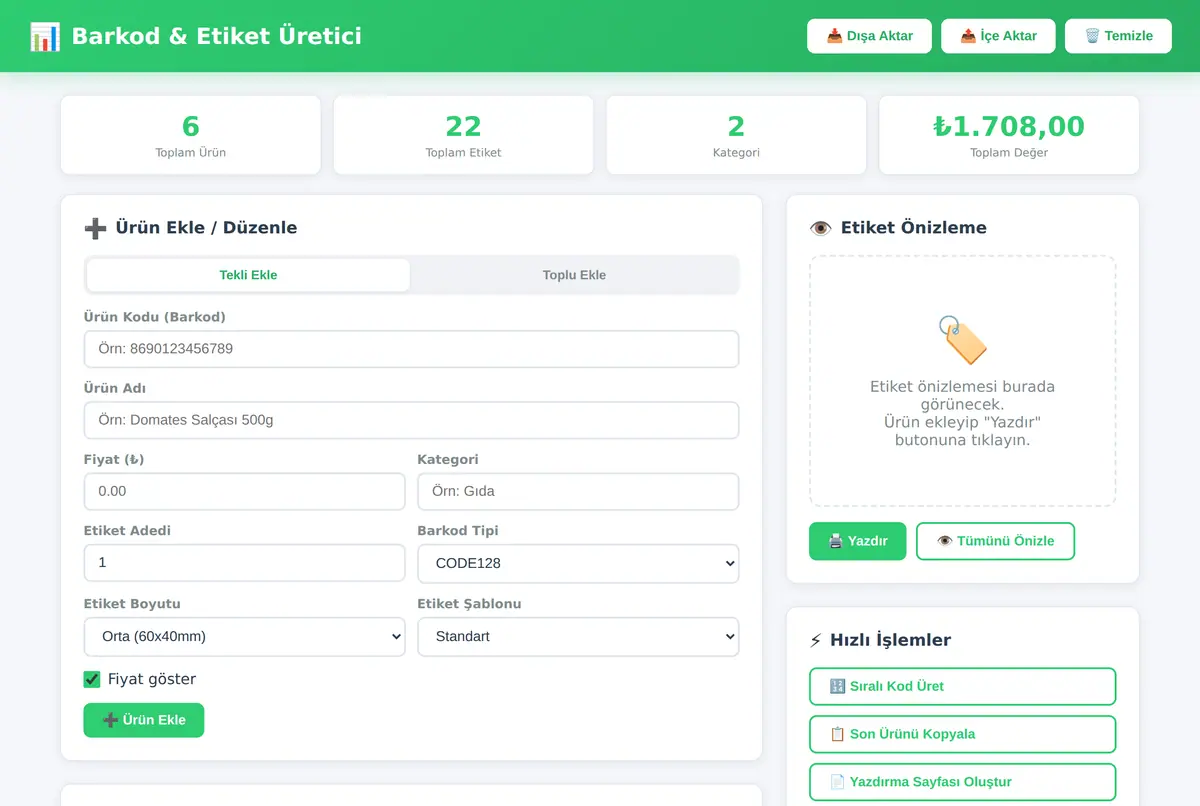Screen dimensions: 1200x806
Task: Click Yazdırma Sayfası Oluştur button
Action: [962, 782]
